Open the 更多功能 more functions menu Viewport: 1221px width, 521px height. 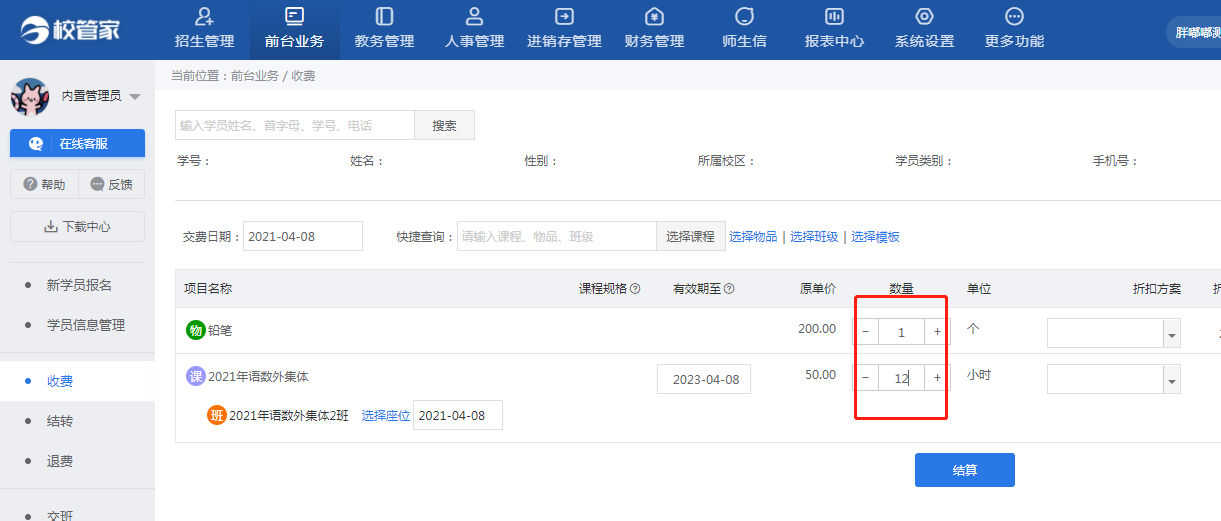tap(1014, 29)
